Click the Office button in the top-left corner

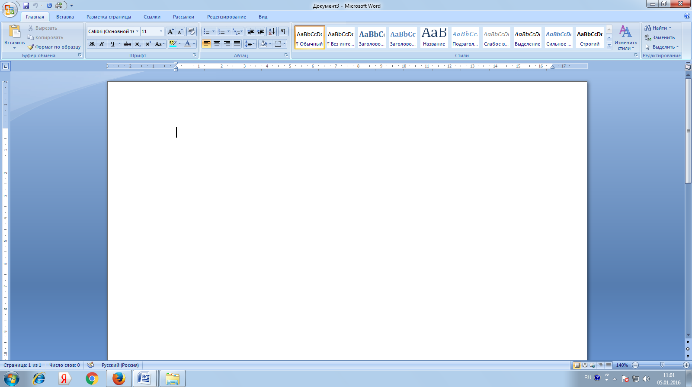click(9, 9)
